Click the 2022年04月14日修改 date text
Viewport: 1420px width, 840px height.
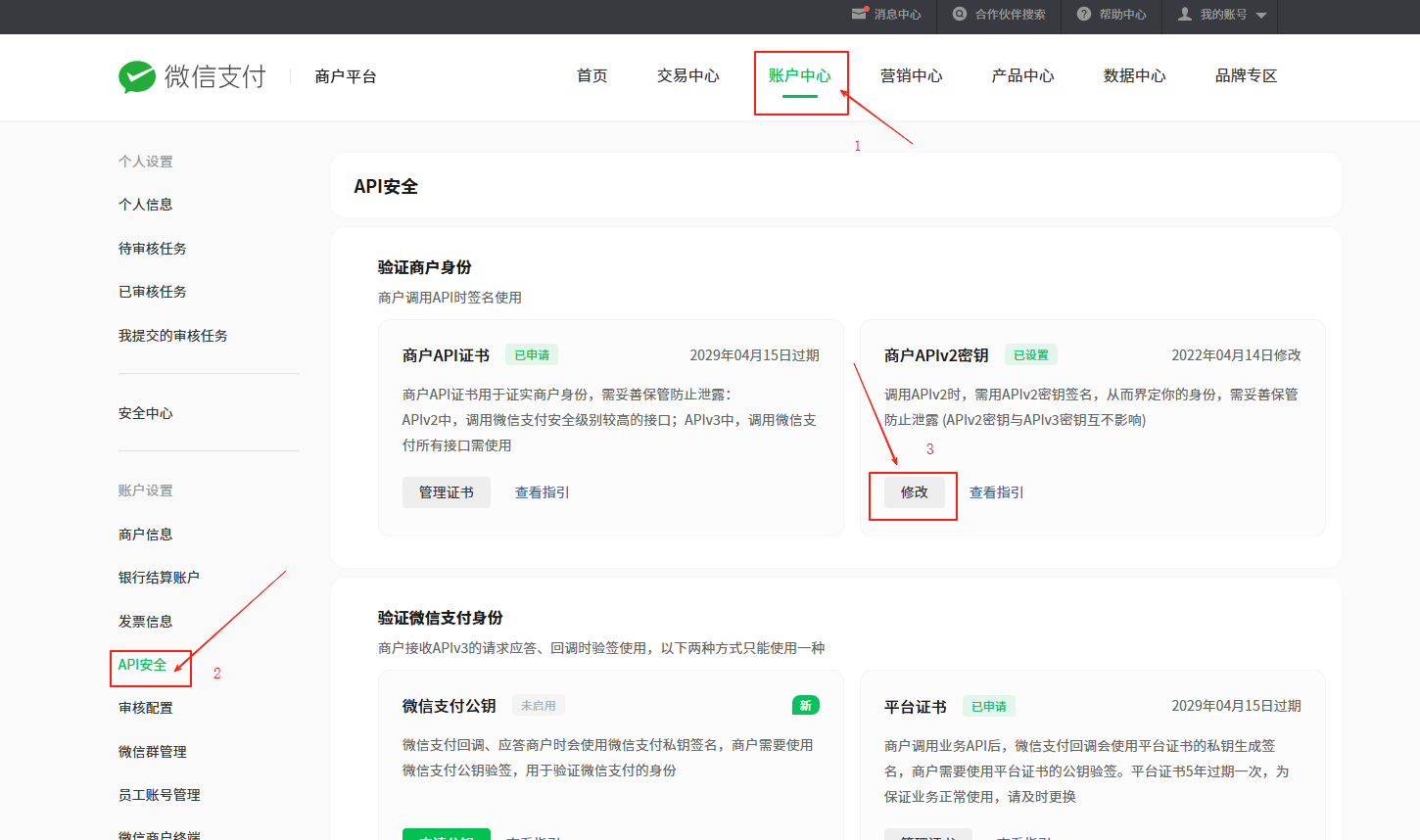coord(1236,355)
